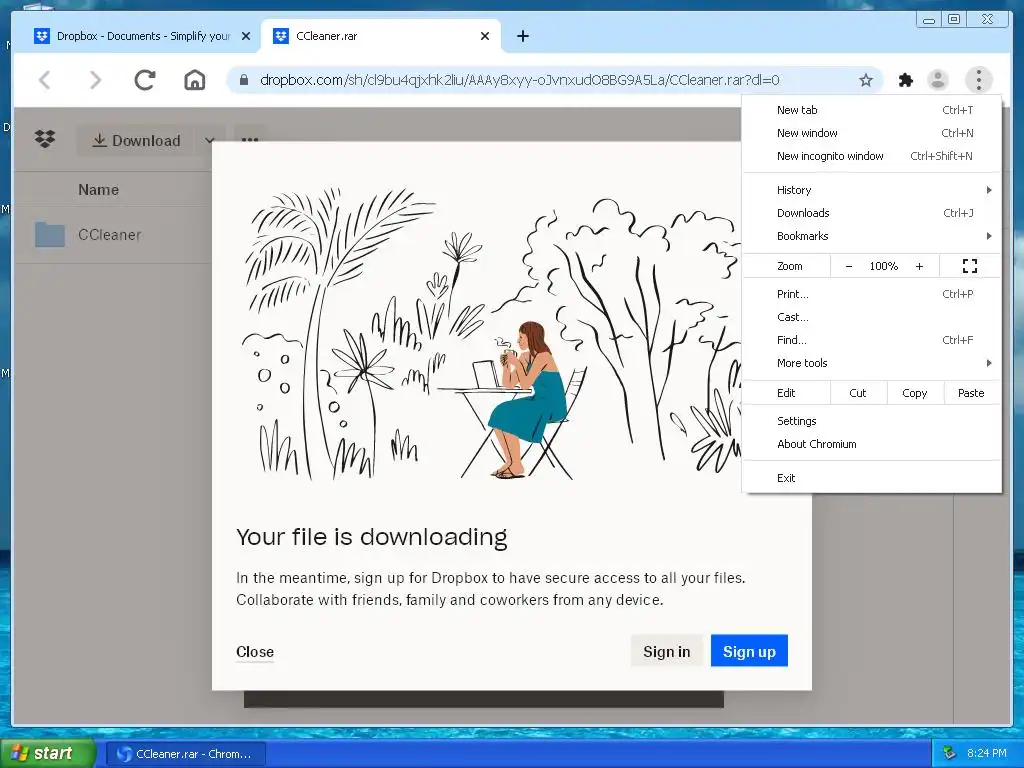The image size is (1024, 768).
Task: Close the CCleaner.rar tab
Action: 485,36
